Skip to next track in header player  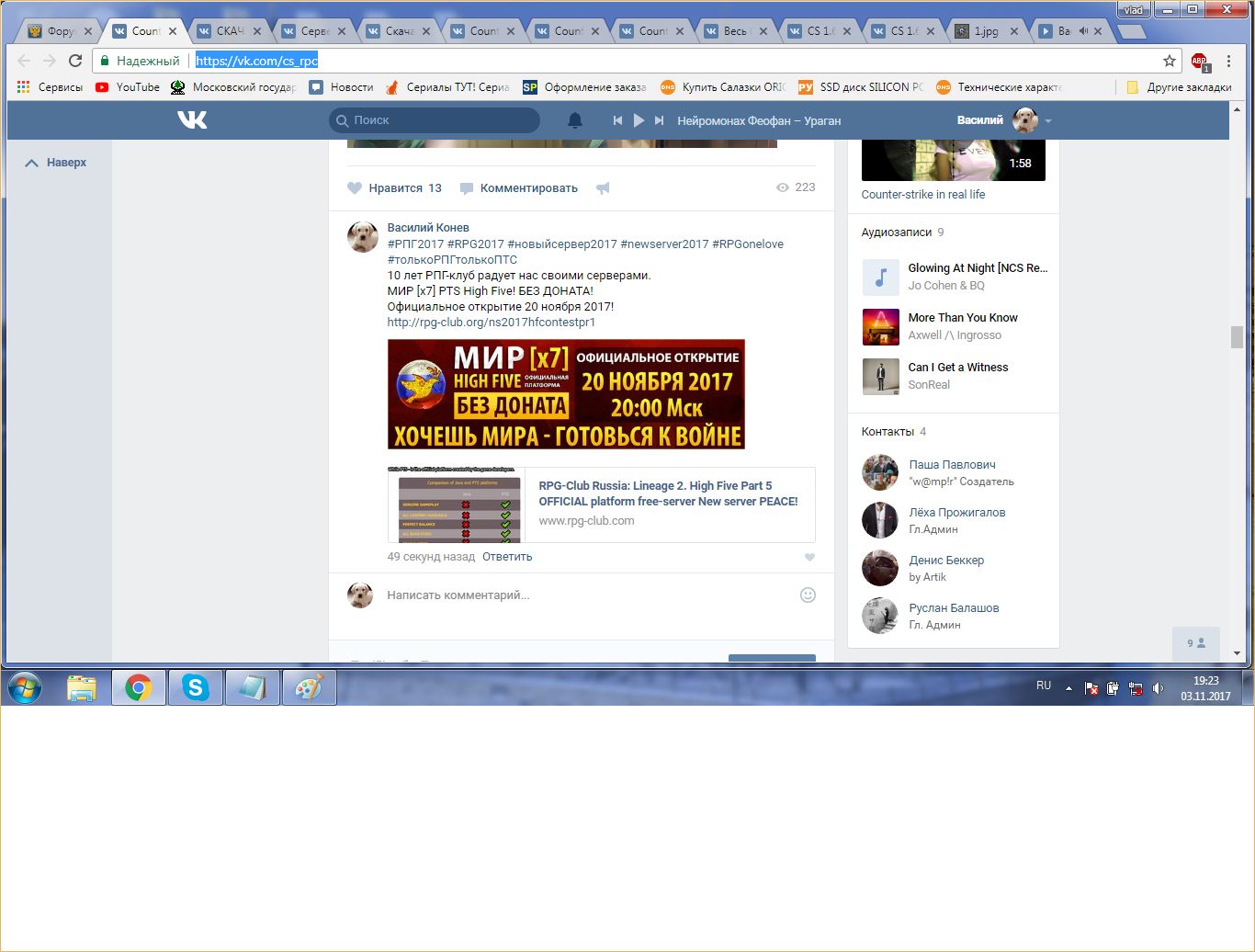[x=659, y=120]
